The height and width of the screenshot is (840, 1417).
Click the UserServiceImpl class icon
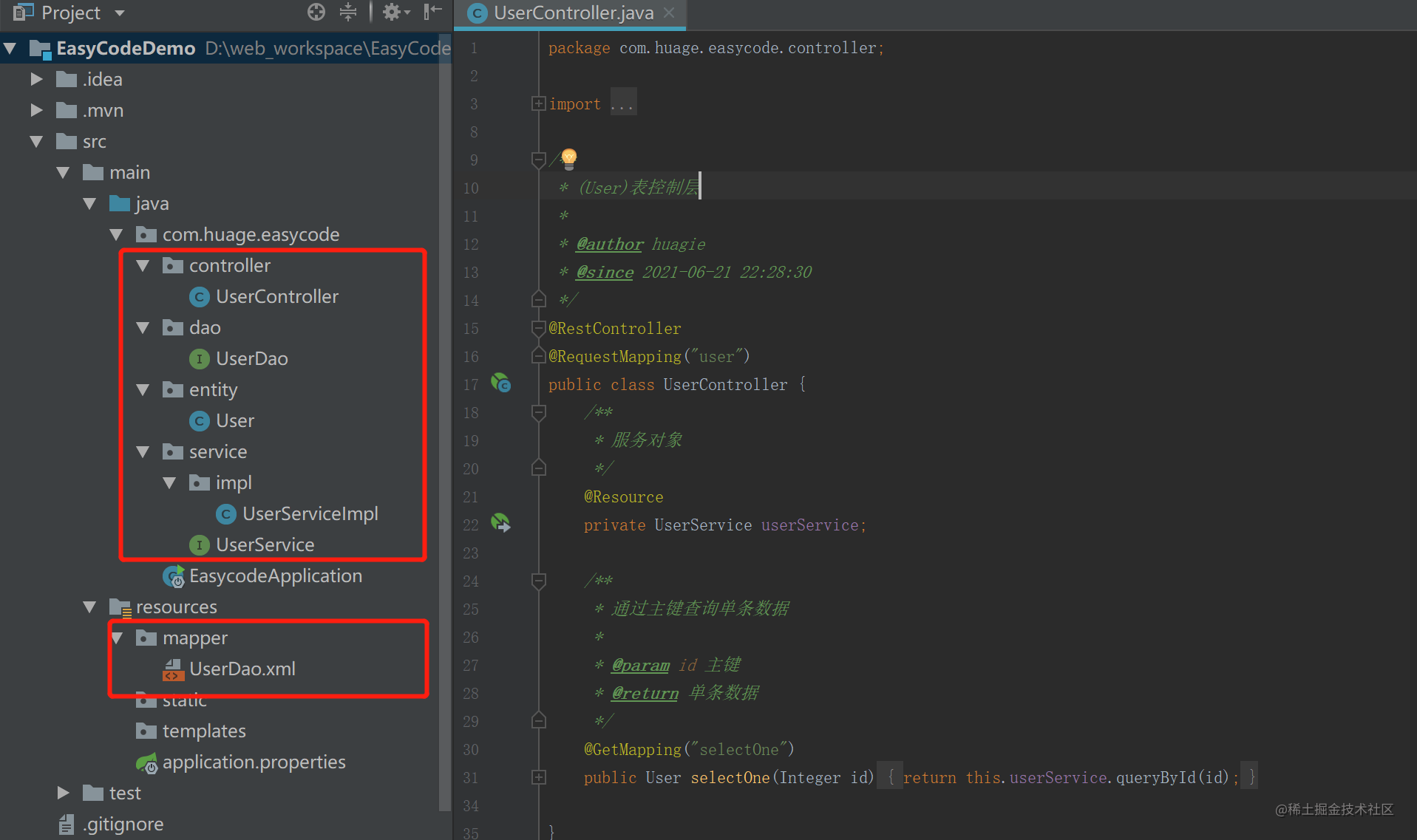[225, 514]
